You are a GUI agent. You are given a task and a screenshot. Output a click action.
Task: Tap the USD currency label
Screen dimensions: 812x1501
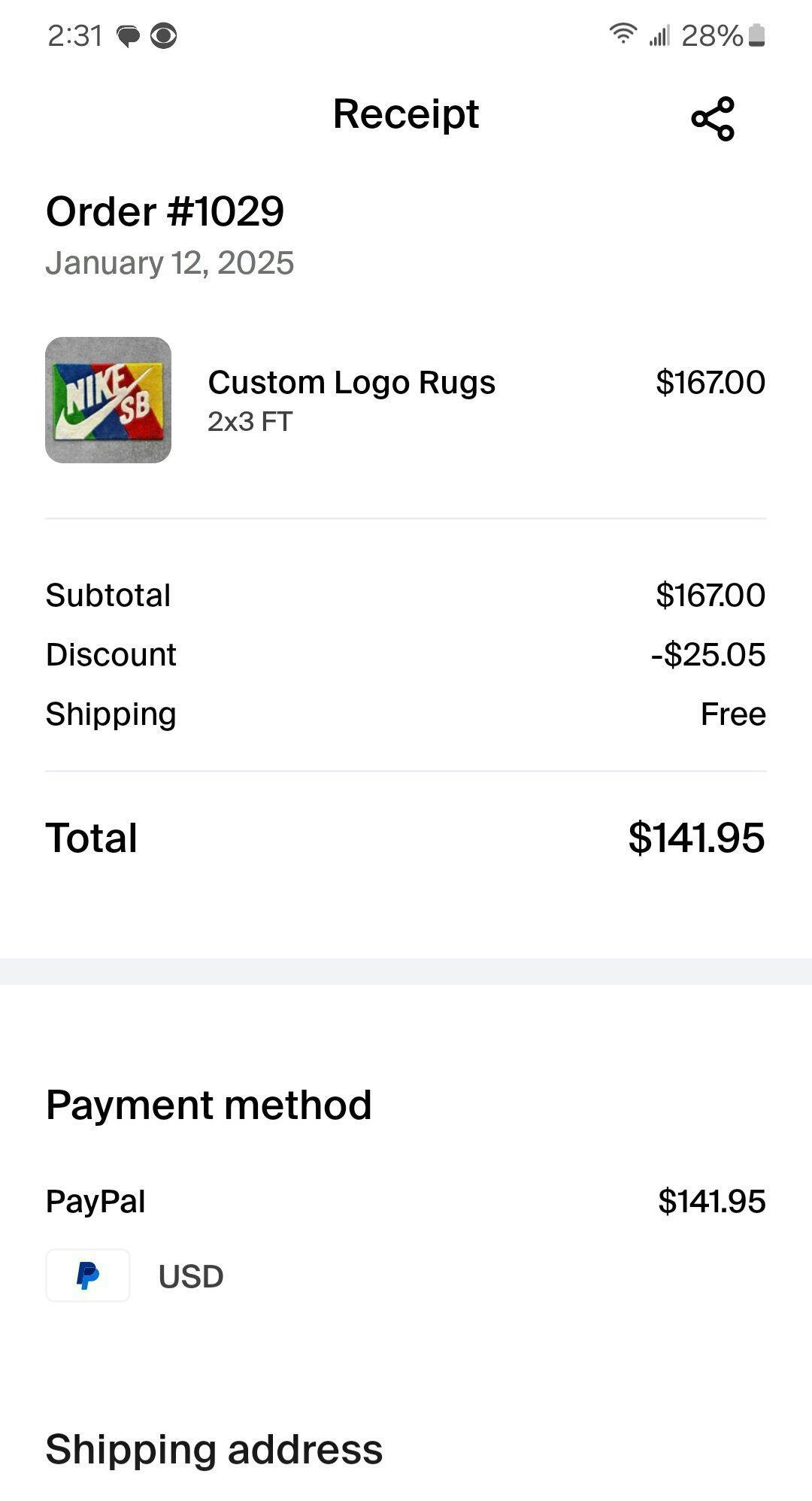point(191,1276)
